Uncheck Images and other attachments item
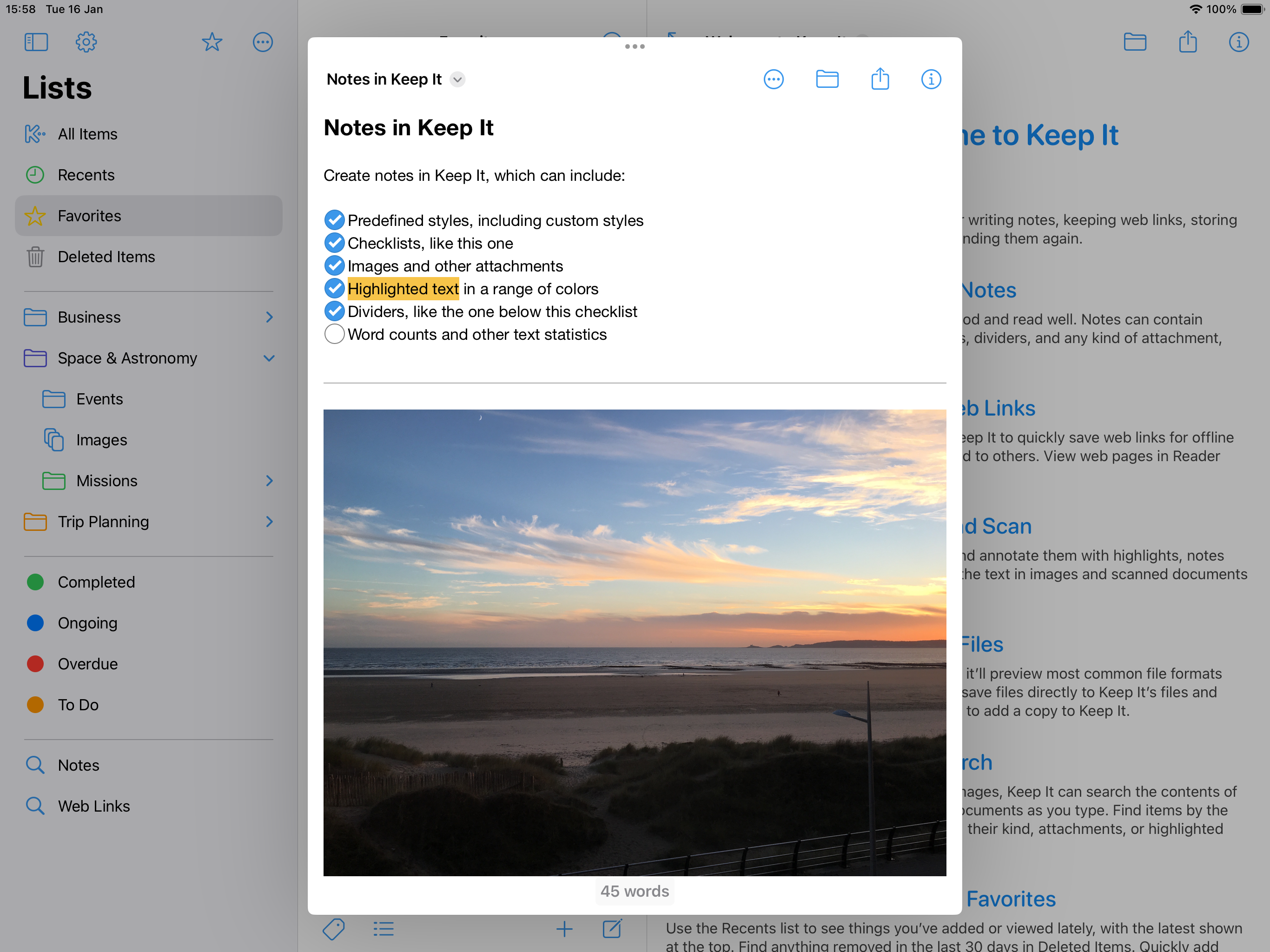Screen dimensions: 1270x952 (x=334, y=265)
